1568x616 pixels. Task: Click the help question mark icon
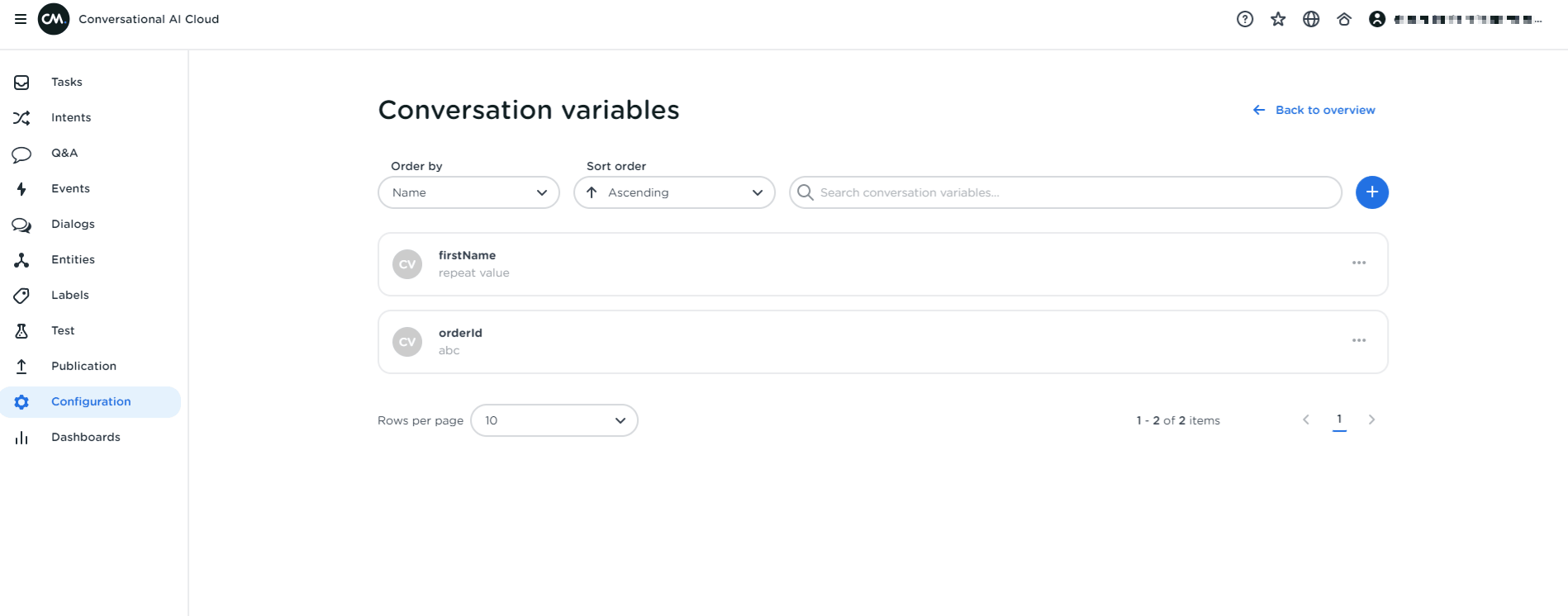(1244, 18)
